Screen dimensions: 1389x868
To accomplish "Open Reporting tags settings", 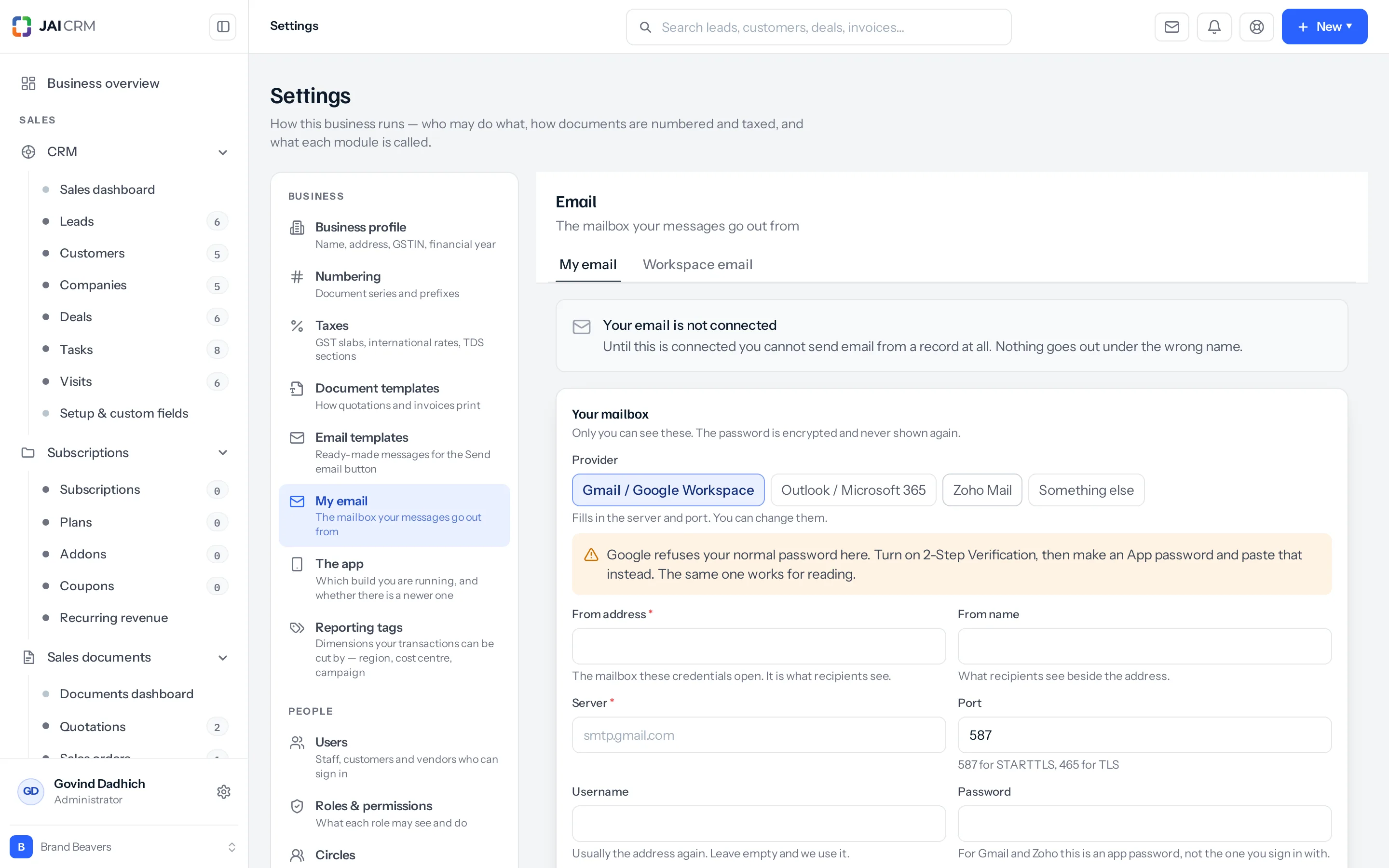I will 395,649.
